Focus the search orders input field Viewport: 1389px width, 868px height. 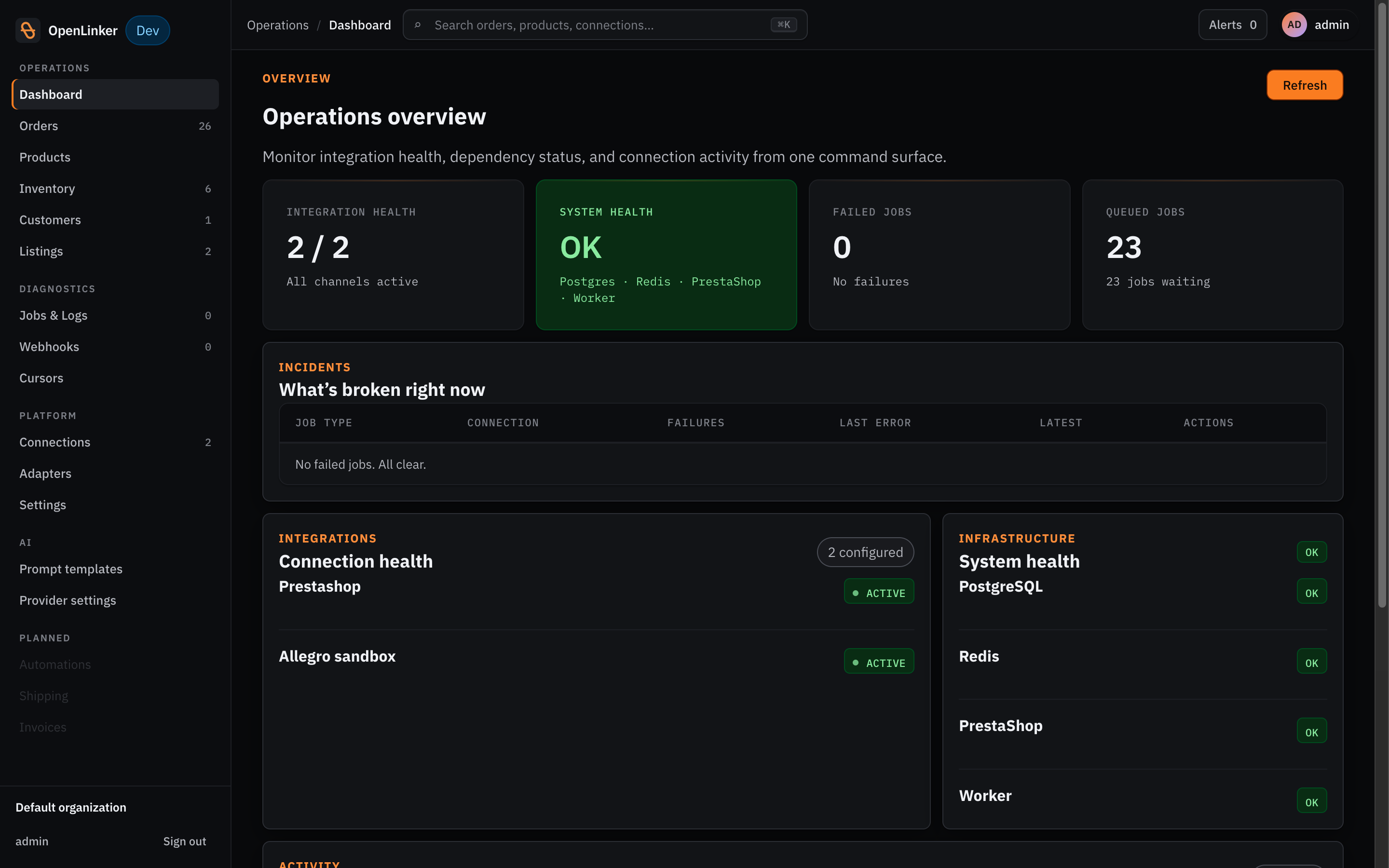coord(605,25)
